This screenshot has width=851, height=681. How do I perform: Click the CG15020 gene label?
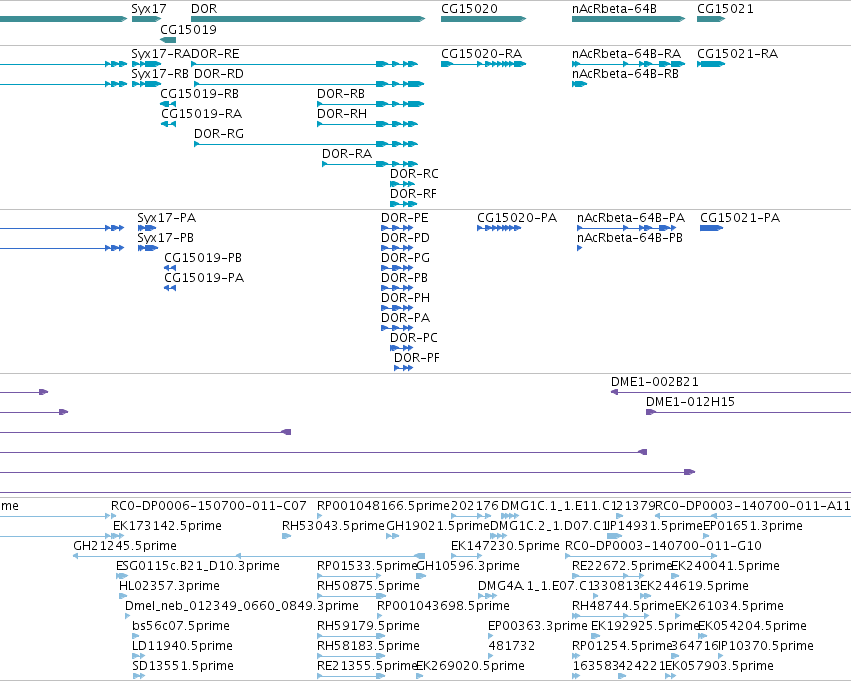[469, 9]
